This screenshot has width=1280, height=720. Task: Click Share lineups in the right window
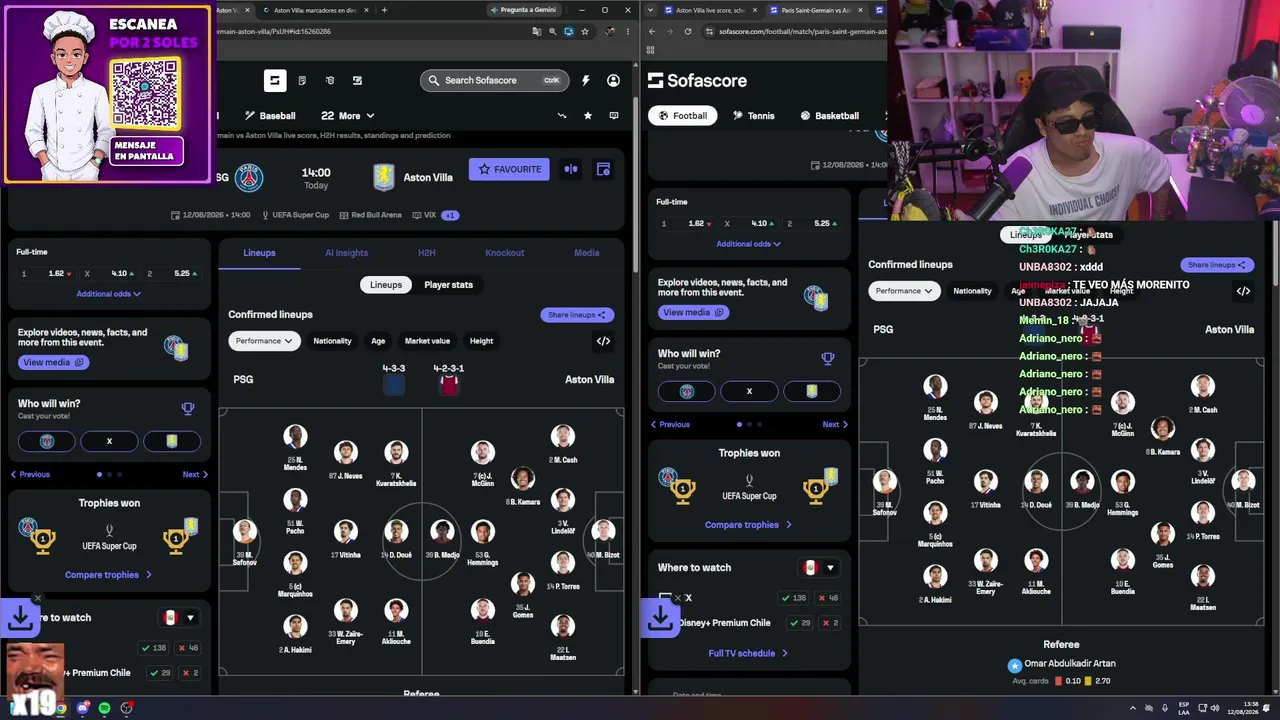point(1217,265)
